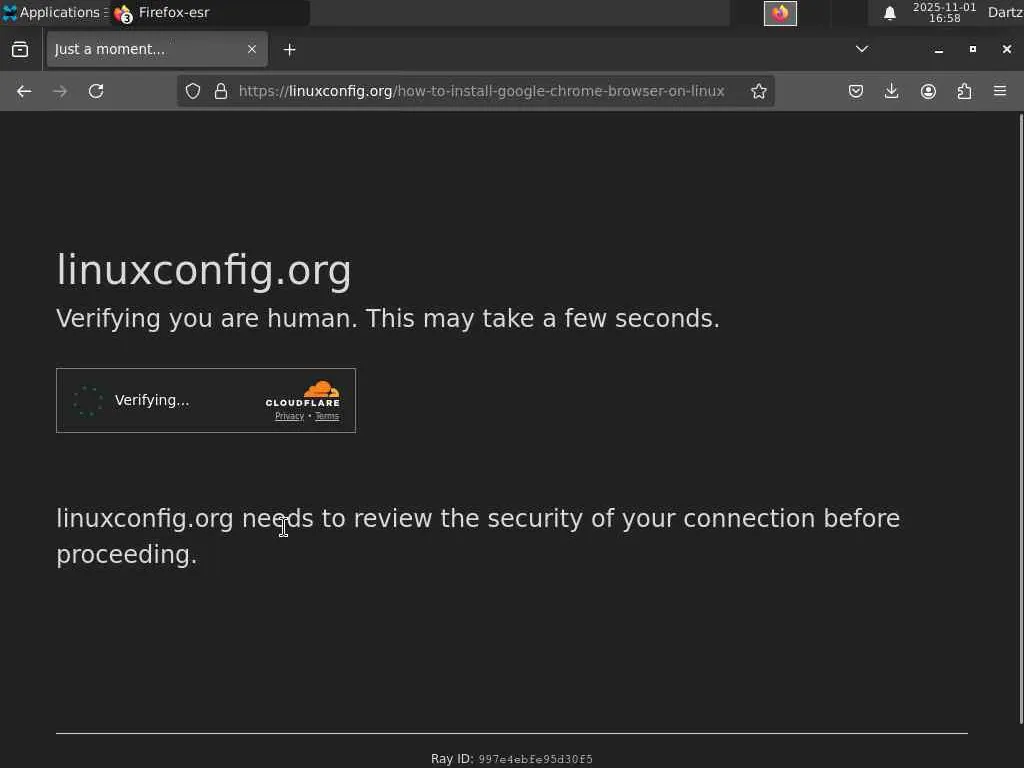Click the 'linuxconfig.org' heading

[204, 270]
